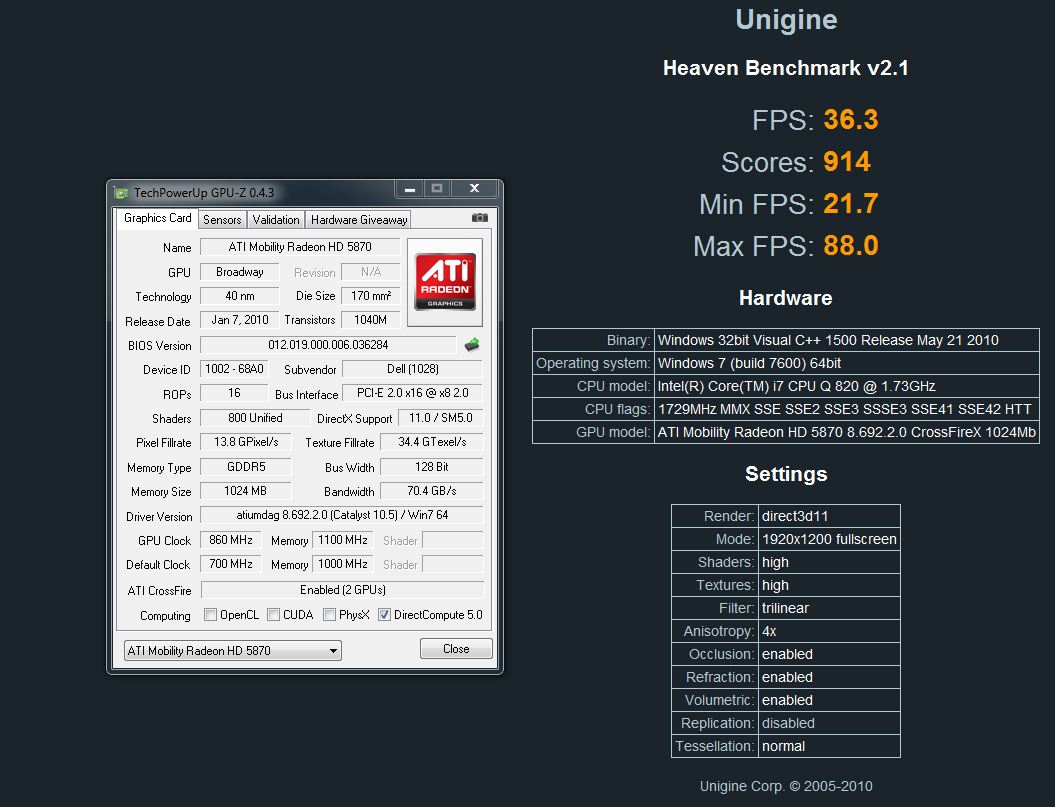Click the Binary cell in Hardware table

846,340
